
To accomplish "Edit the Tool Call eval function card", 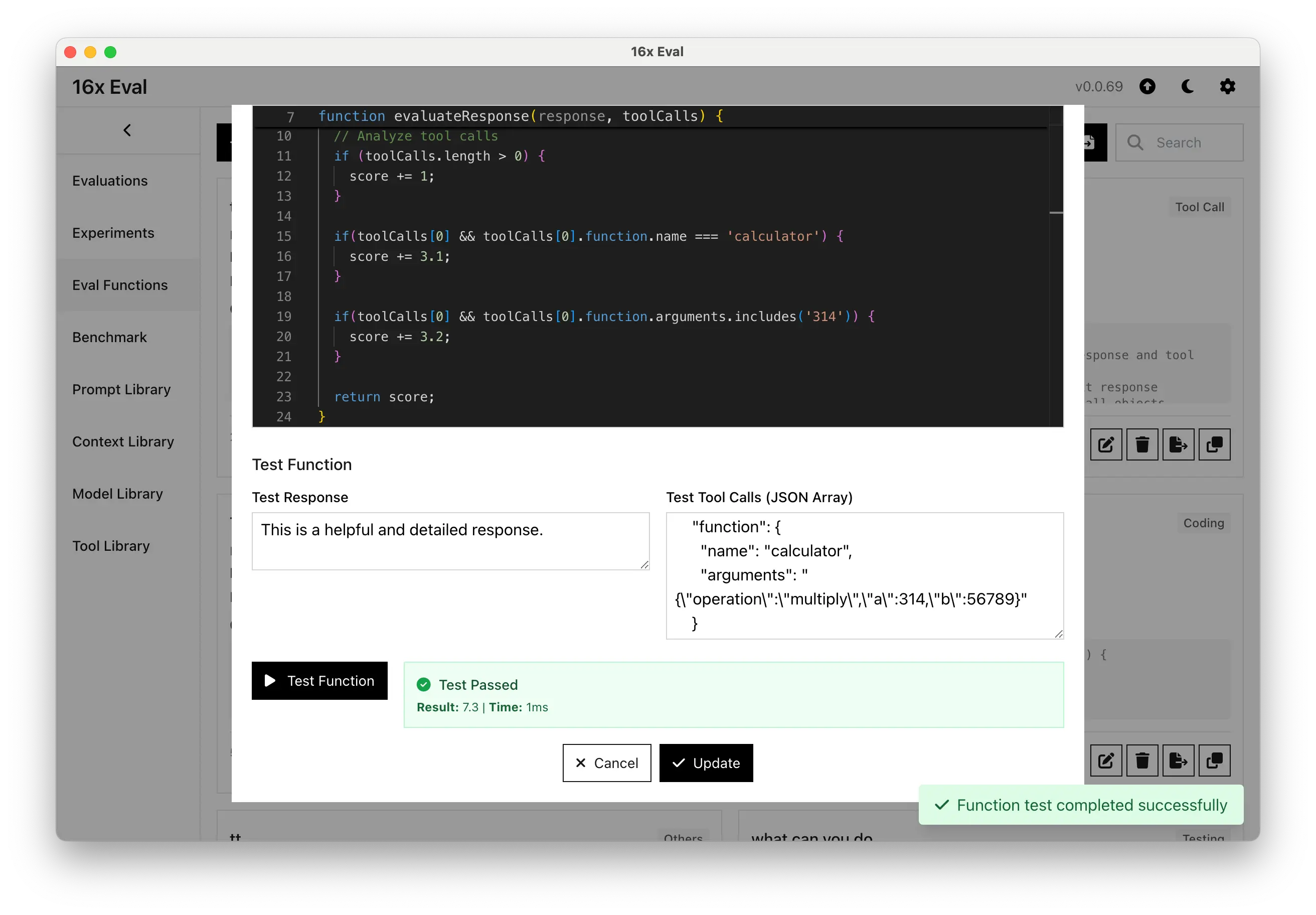I will point(1106,444).
